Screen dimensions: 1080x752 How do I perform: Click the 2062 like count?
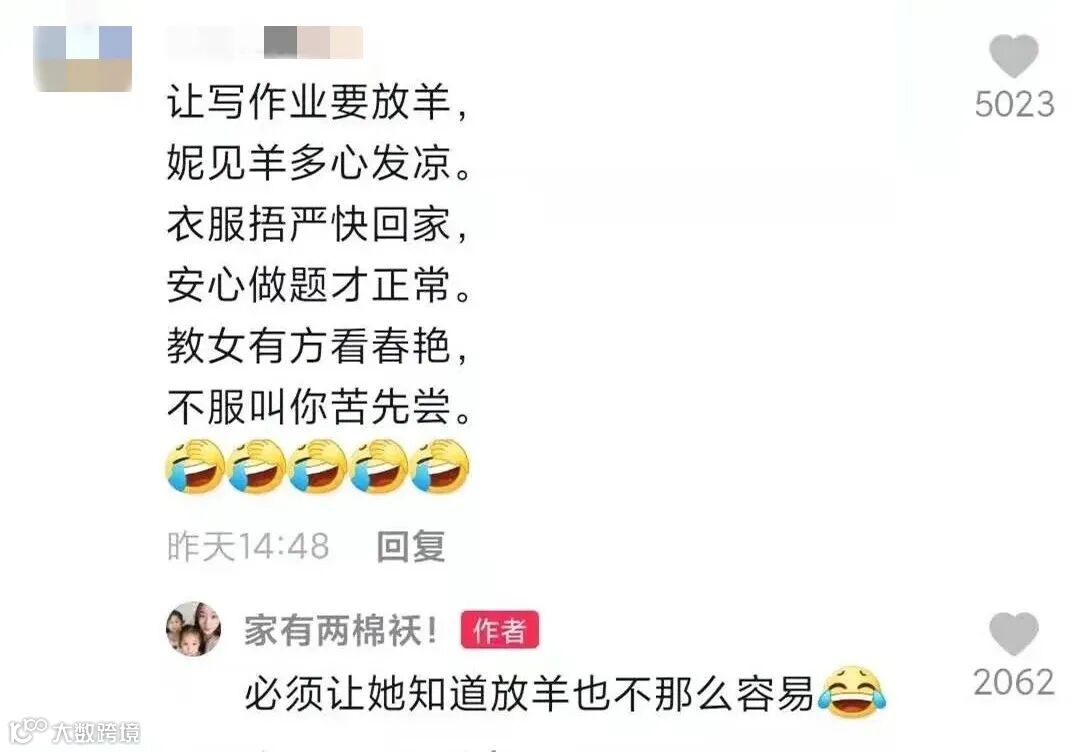tap(1014, 682)
